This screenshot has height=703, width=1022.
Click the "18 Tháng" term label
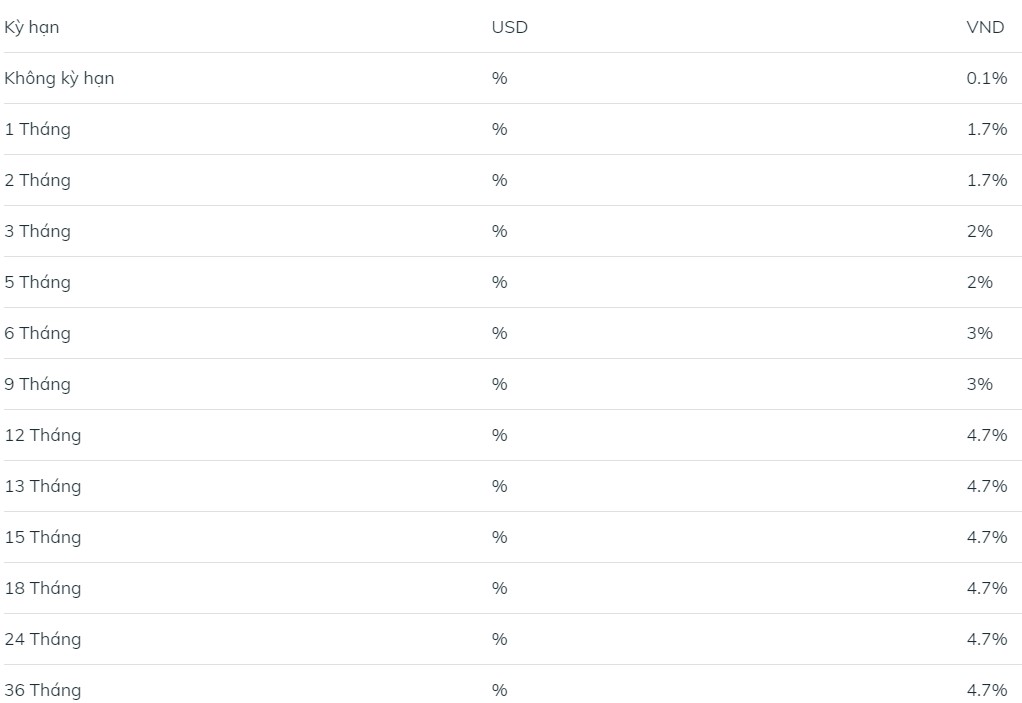(43, 588)
